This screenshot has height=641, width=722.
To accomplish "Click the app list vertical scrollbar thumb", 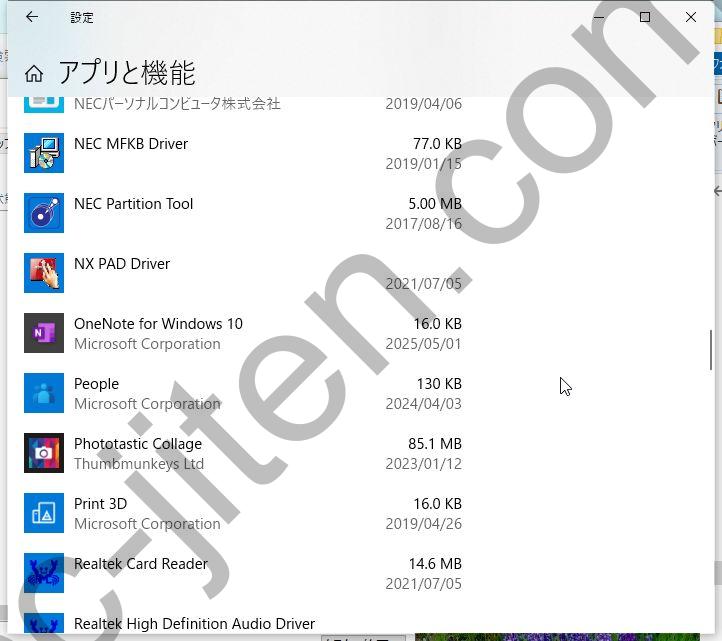I will click(x=711, y=350).
